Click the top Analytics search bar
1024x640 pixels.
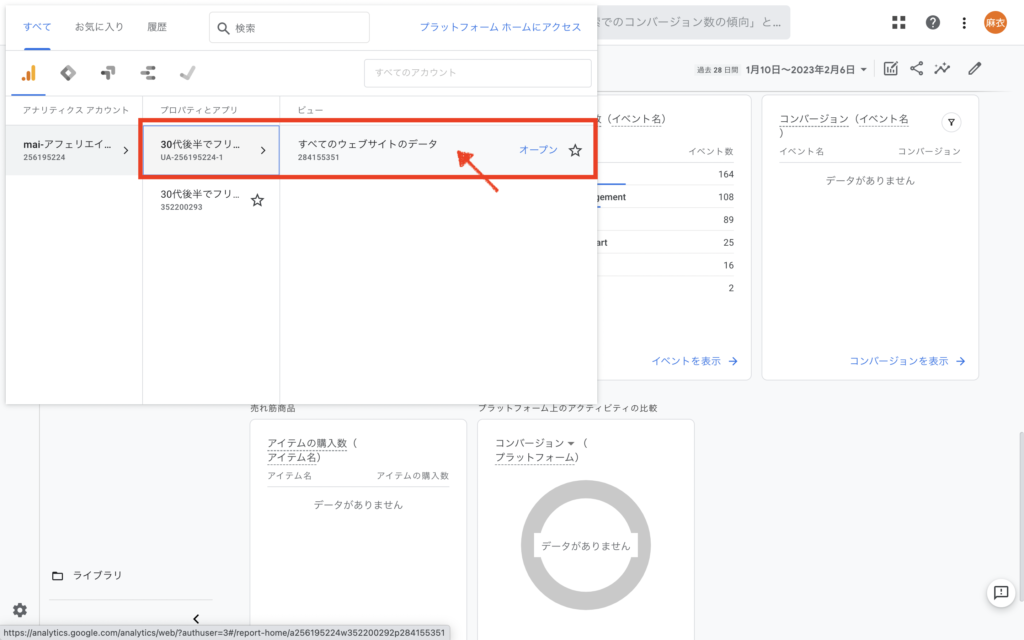(x=692, y=22)
